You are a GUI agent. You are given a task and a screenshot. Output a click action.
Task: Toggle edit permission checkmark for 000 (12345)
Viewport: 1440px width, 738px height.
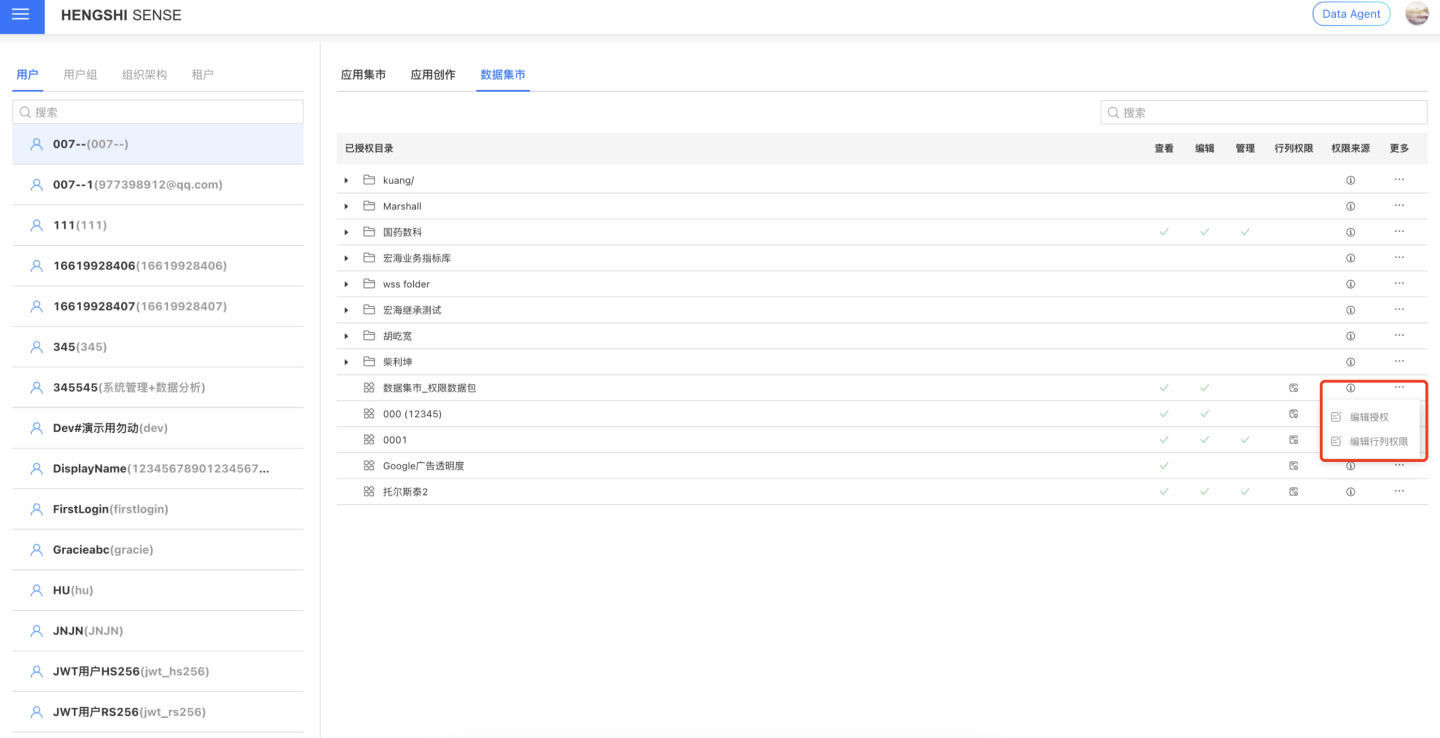1205,414
